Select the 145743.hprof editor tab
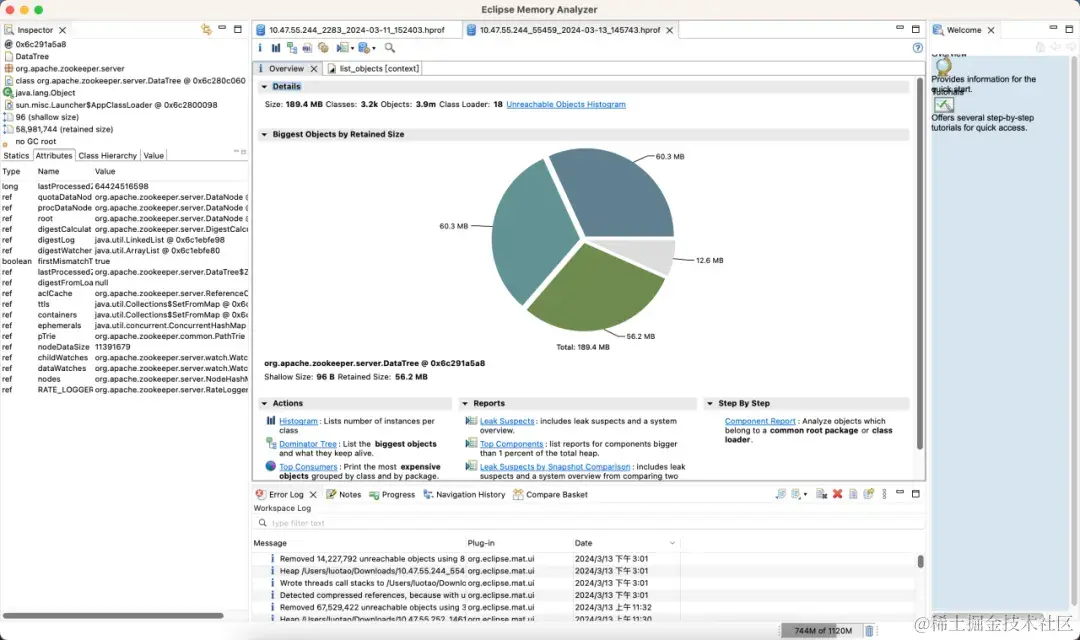Image resolution: width=1080 pixels, height=640 pixels. pyautogui.click(x=570, y=30)
